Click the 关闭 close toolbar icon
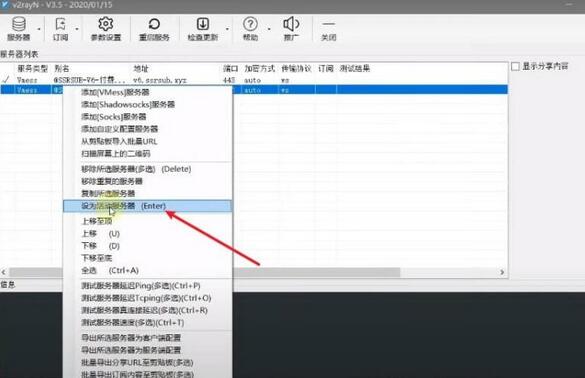Screen dimensions: 585x378 [x=328, y=28]
